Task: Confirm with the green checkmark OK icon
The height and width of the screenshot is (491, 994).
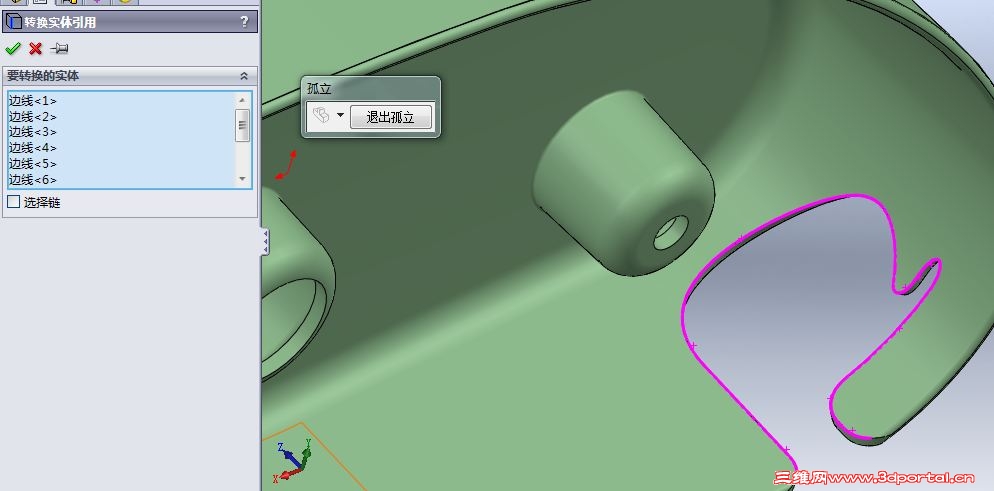Action: pos(13,48)
